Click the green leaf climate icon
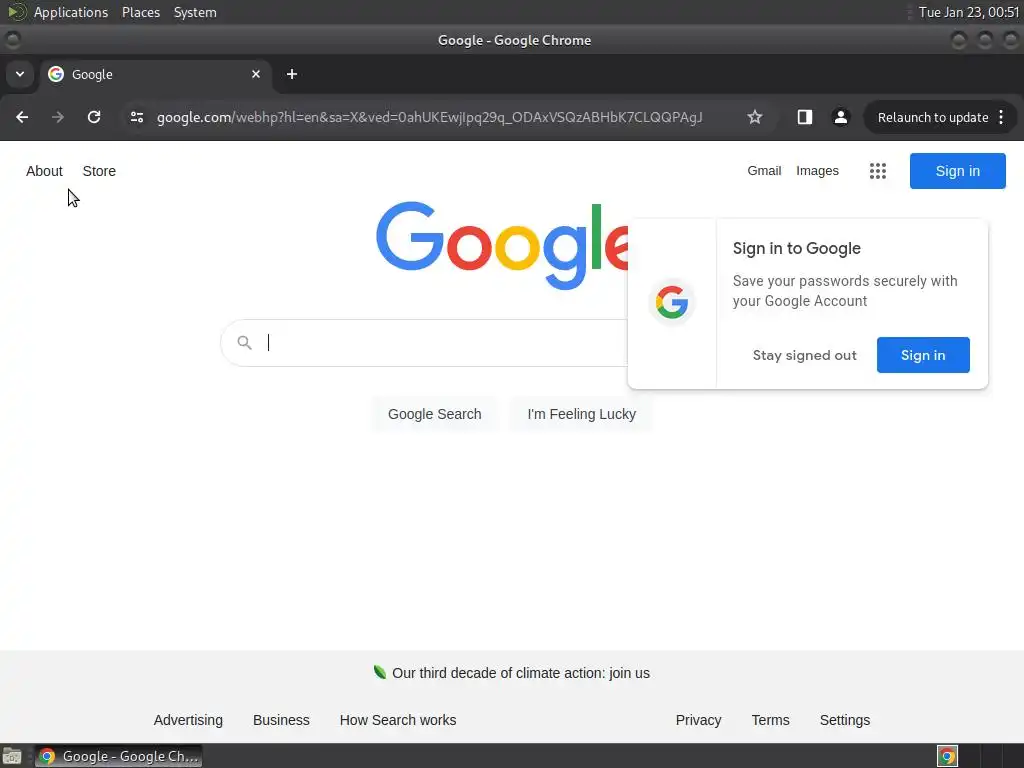The width and height of the screenshot is (1024, 768). click(x=379, y=672)
